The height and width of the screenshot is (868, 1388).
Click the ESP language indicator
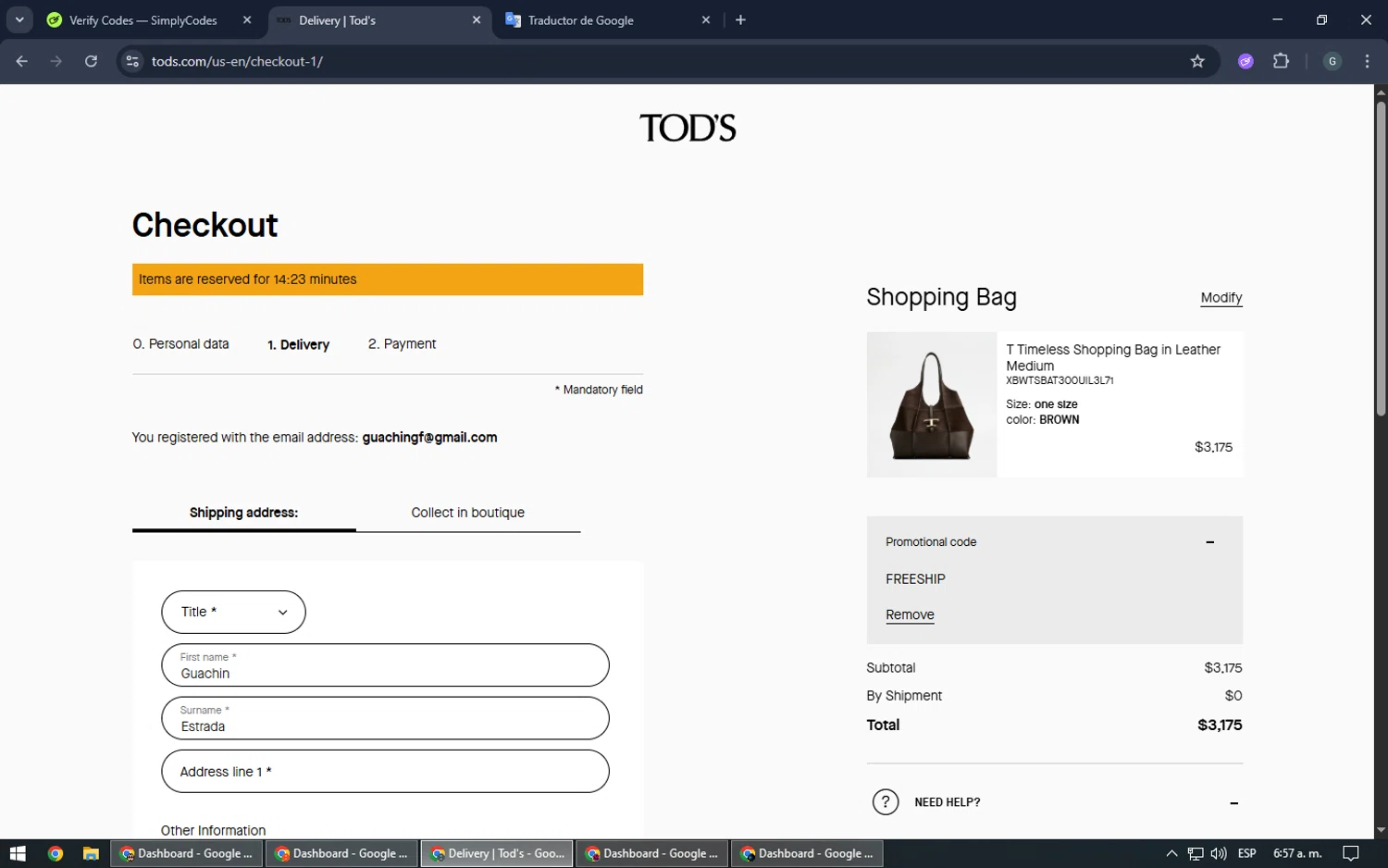point(1247,853)
